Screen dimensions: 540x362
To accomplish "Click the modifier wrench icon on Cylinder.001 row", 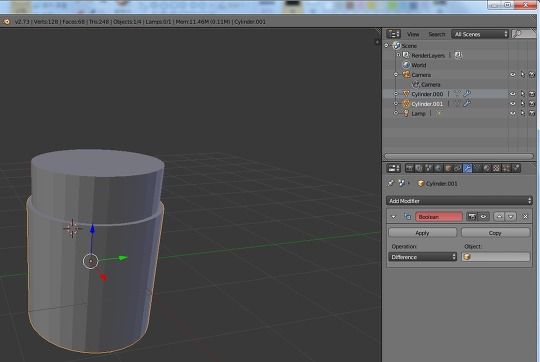I will click(467, 103).
